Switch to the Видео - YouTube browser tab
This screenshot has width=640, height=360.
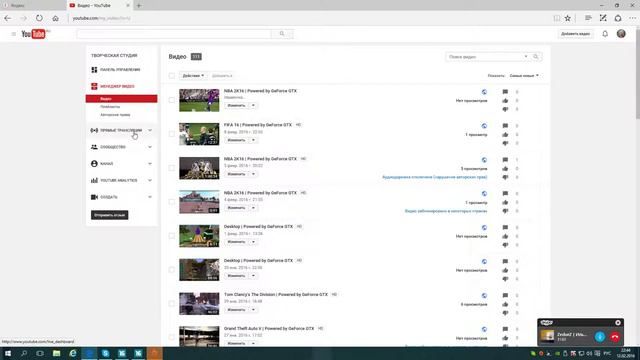pos(99,5)
